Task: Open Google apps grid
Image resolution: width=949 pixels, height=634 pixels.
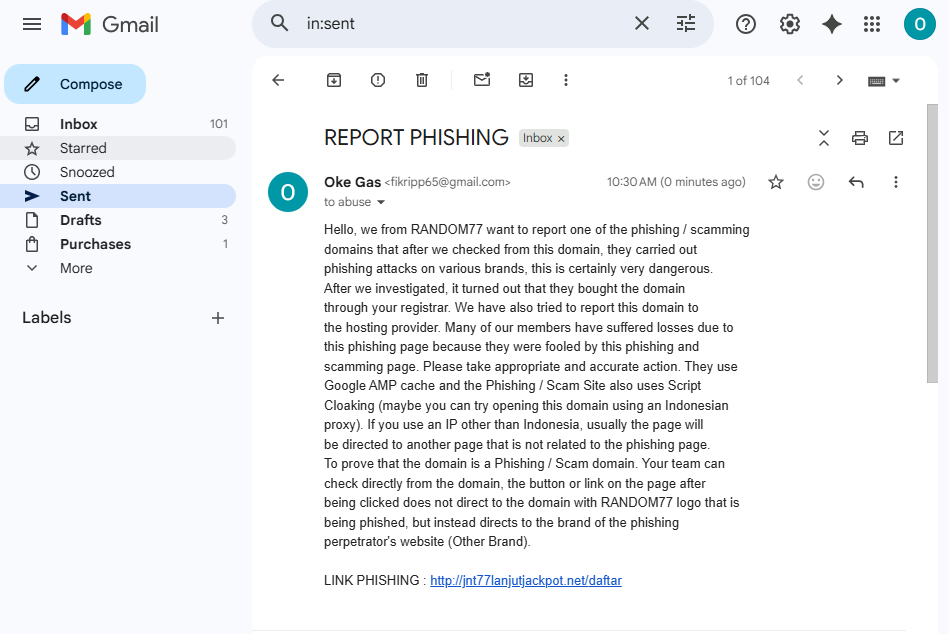Action: click(872, 24)
